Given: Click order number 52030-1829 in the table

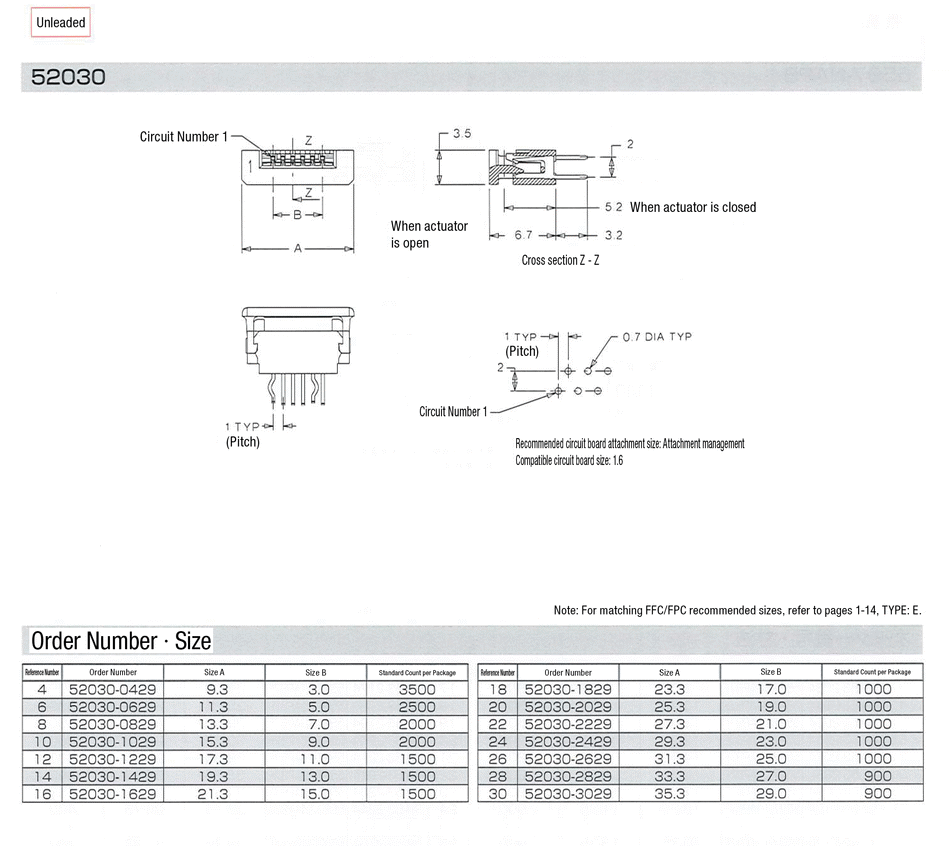Looking at the screenshot, I should [x=568, y=689].
